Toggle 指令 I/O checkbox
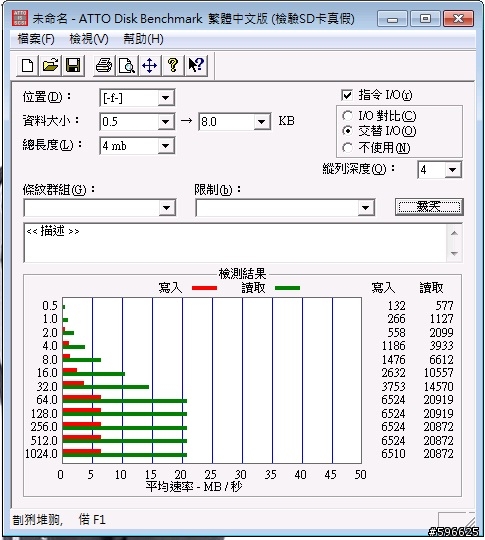This screenshot has width=485, height=540. (x=347, y=95)
